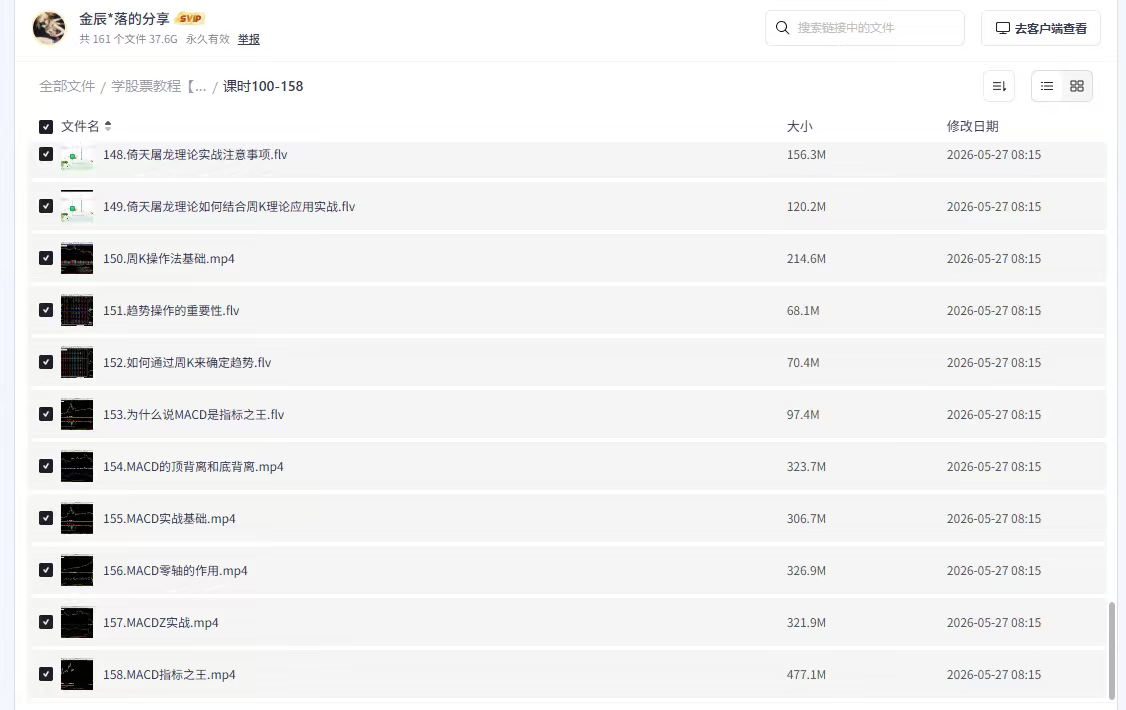Click the 举报 report link
Viewport: 1126px width, 710px height.
click(248, 39)
